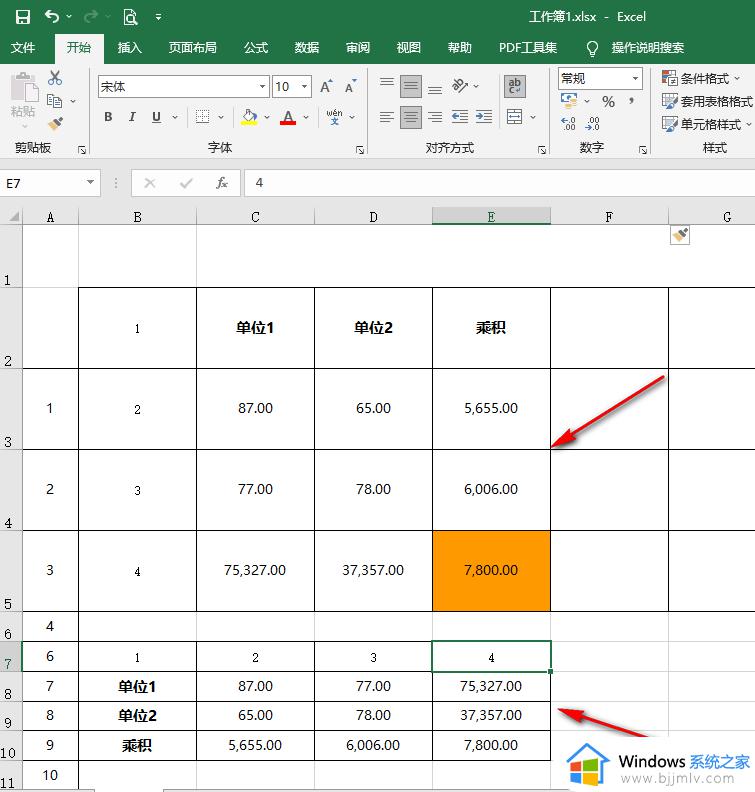Apply yellow fill color bucket
The width and height of the screenshot is (755, 792).
pyautogui.click(x=249, y=117)
